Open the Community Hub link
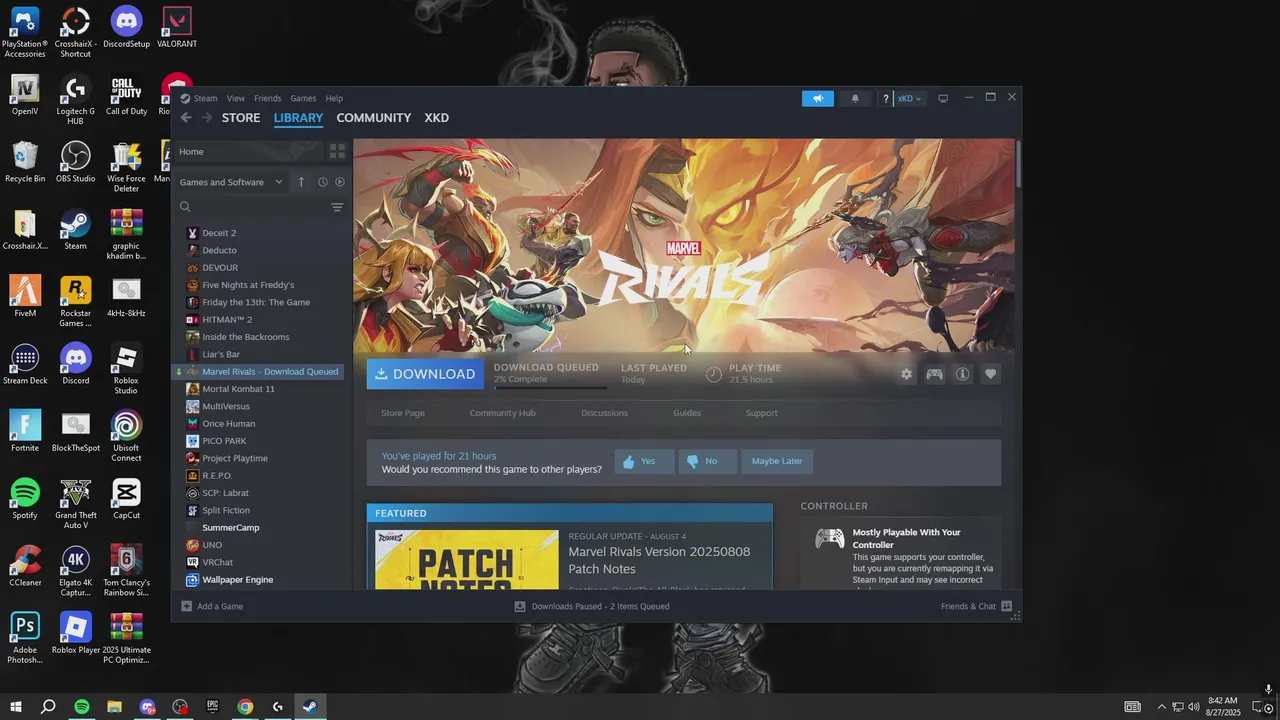This screenshot has height=720, width=1280. click(503, 413)
